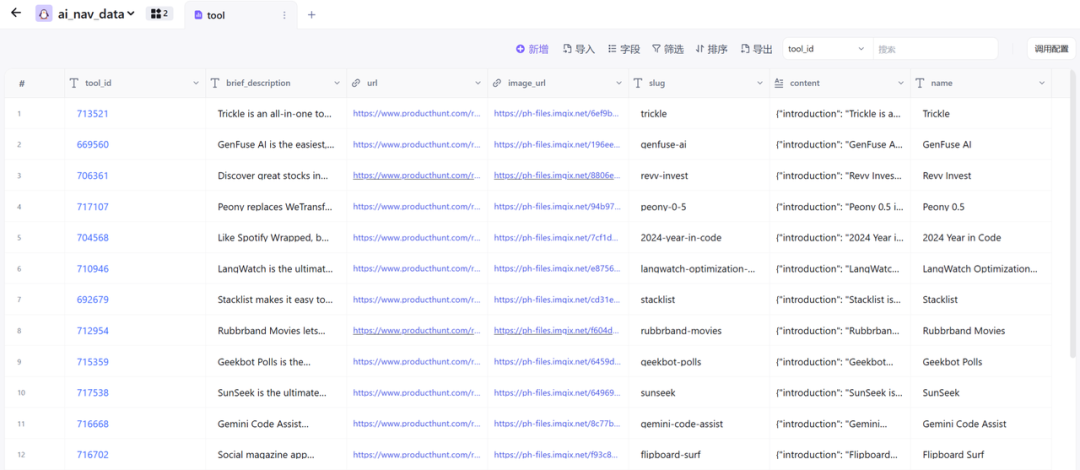The image size is (1080, 470).
Task: Open the 筛选 filter option
Action: coord(667,49)
